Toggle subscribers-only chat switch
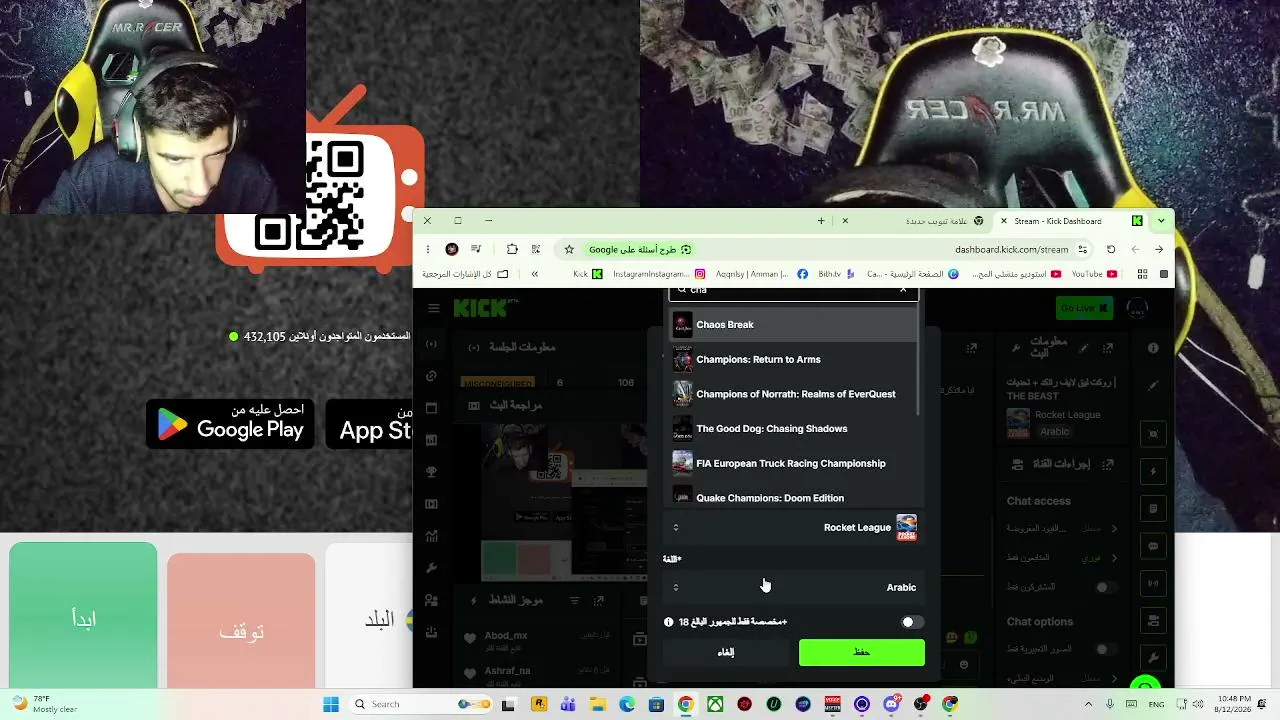Image resolution: width=1280 pixels, height=720 pixels. click(1105, 587)
